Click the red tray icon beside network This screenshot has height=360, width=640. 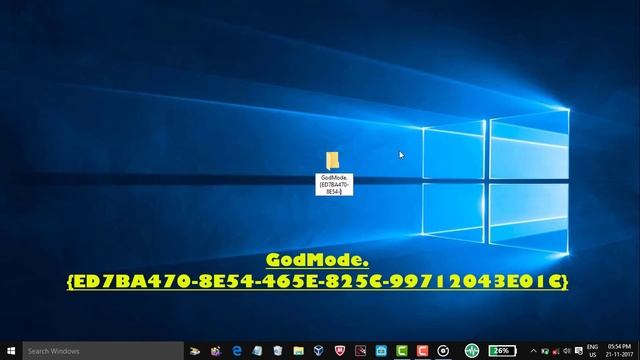[556, 351]
